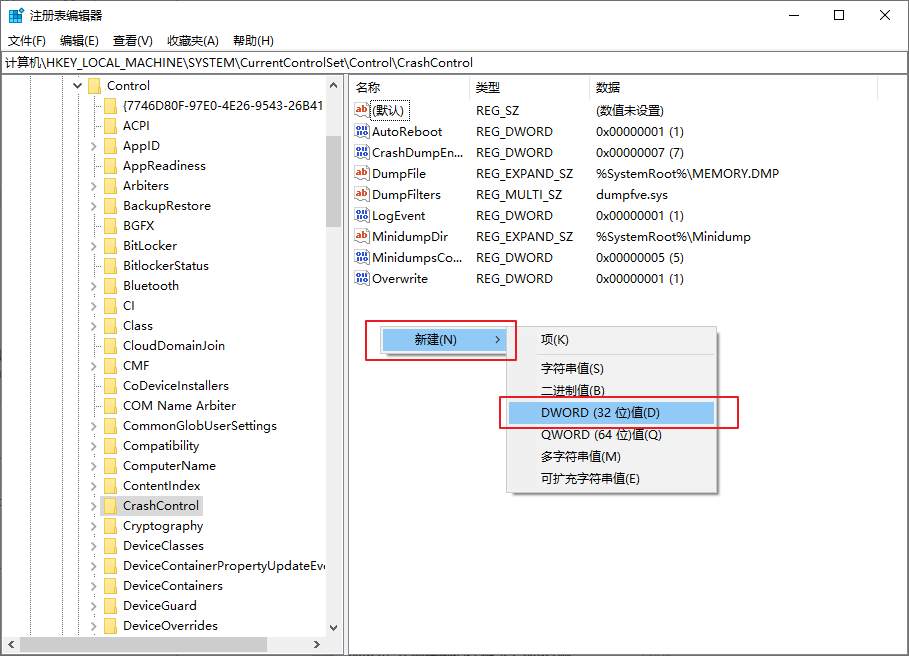Click the icon beside MinidumpDir entry
Viewport: 909px width, 656px height.
coord(362,237)
